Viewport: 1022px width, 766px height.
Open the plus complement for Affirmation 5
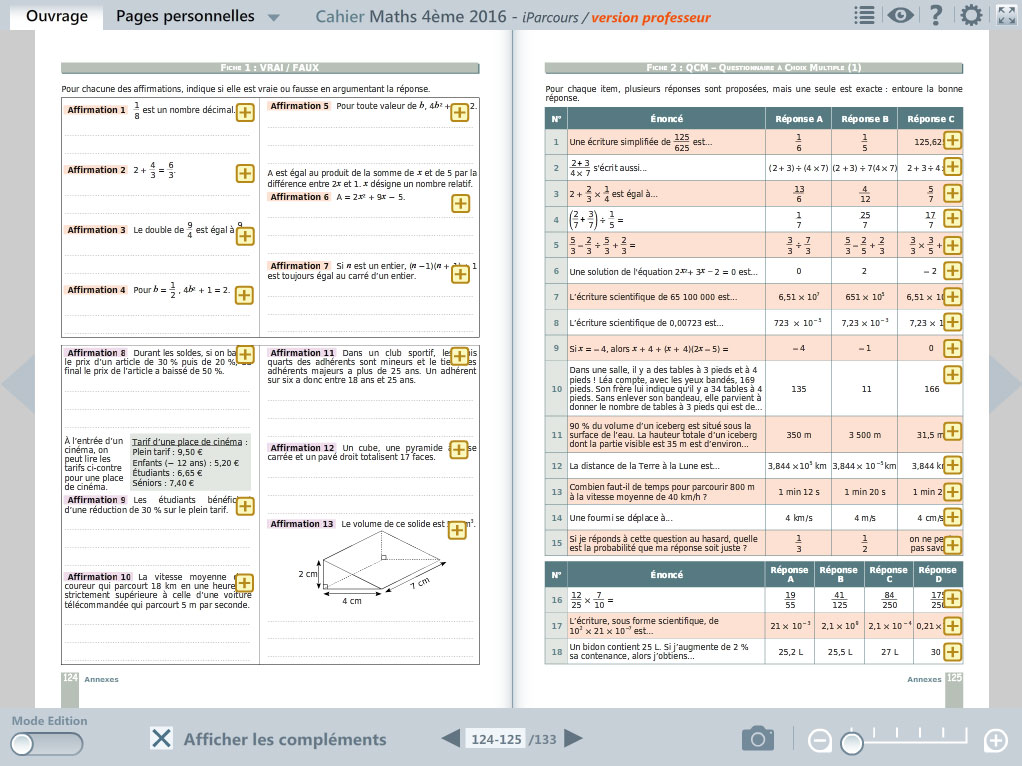pos(460,112)
